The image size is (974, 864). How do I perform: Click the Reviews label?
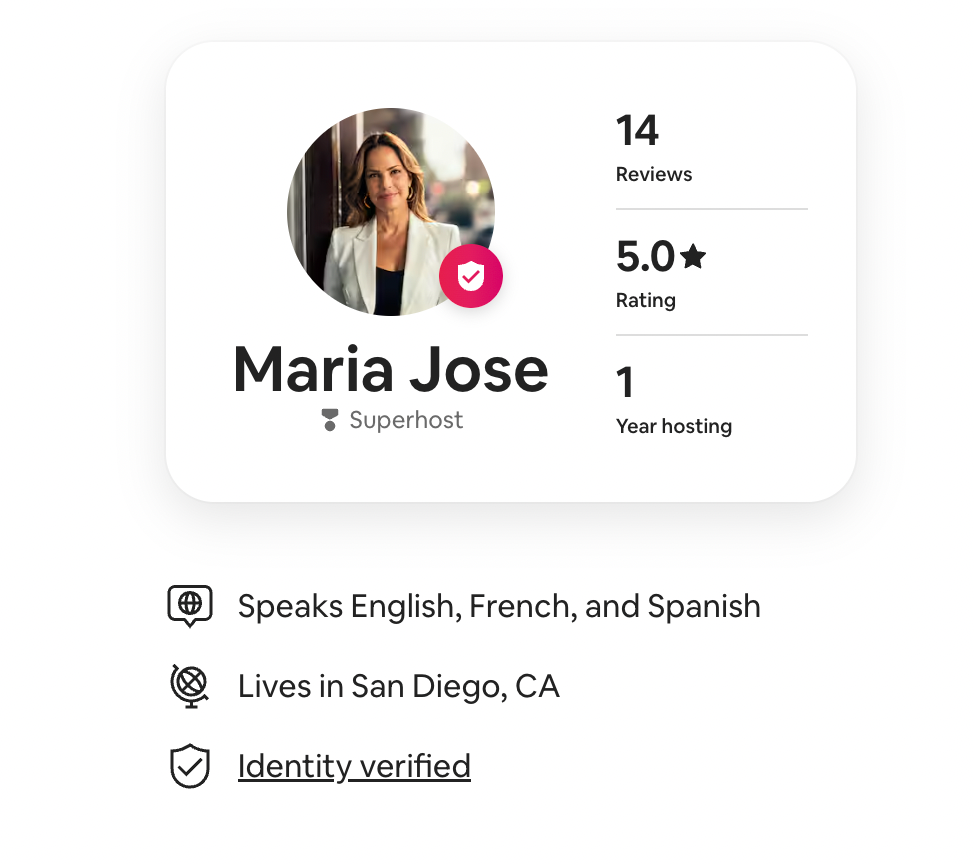click(653, 175)
